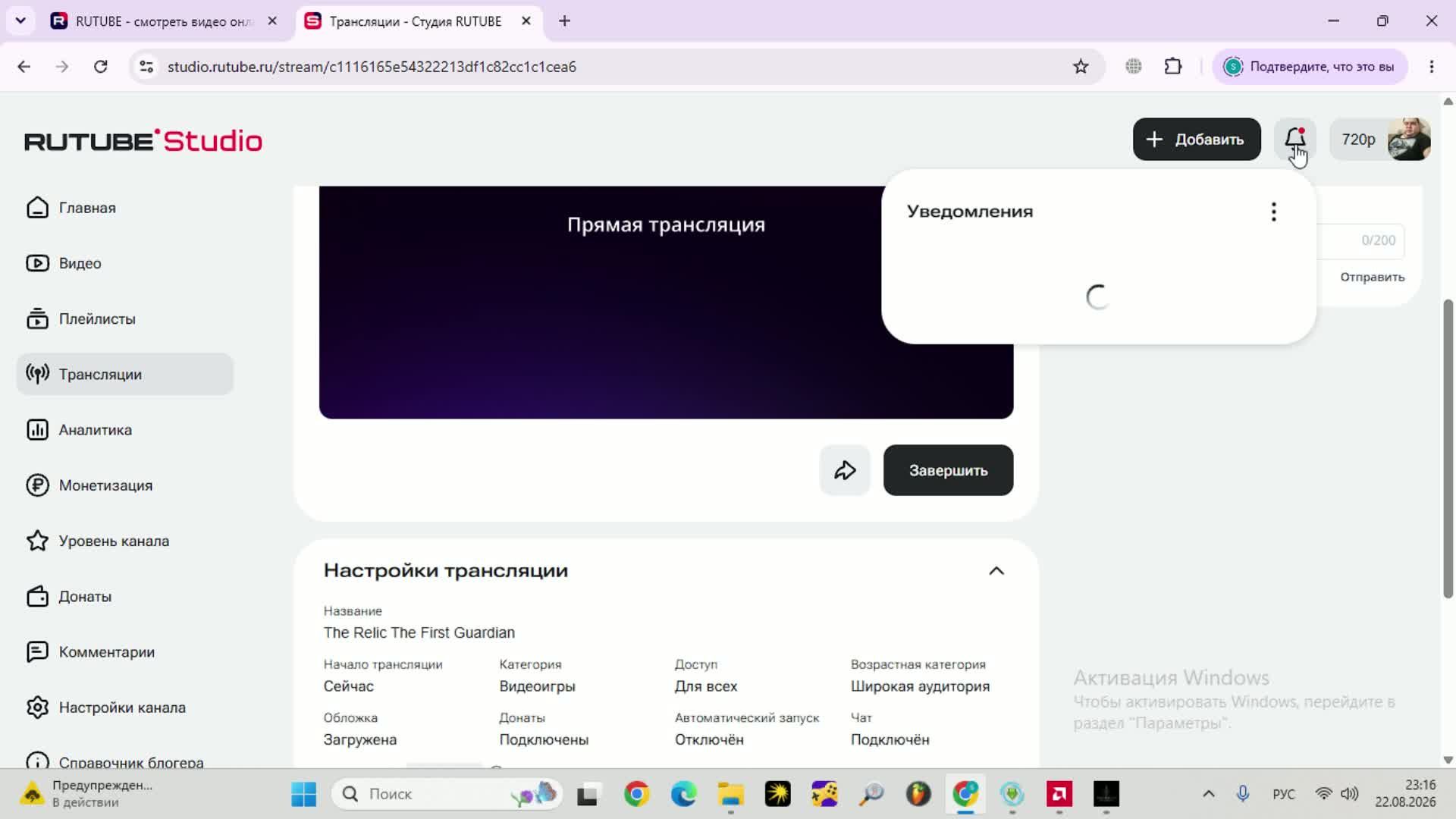Click the Видеоигры category value
The height and width of the screenshot is (819, 1456).
[x=537, y=686]
